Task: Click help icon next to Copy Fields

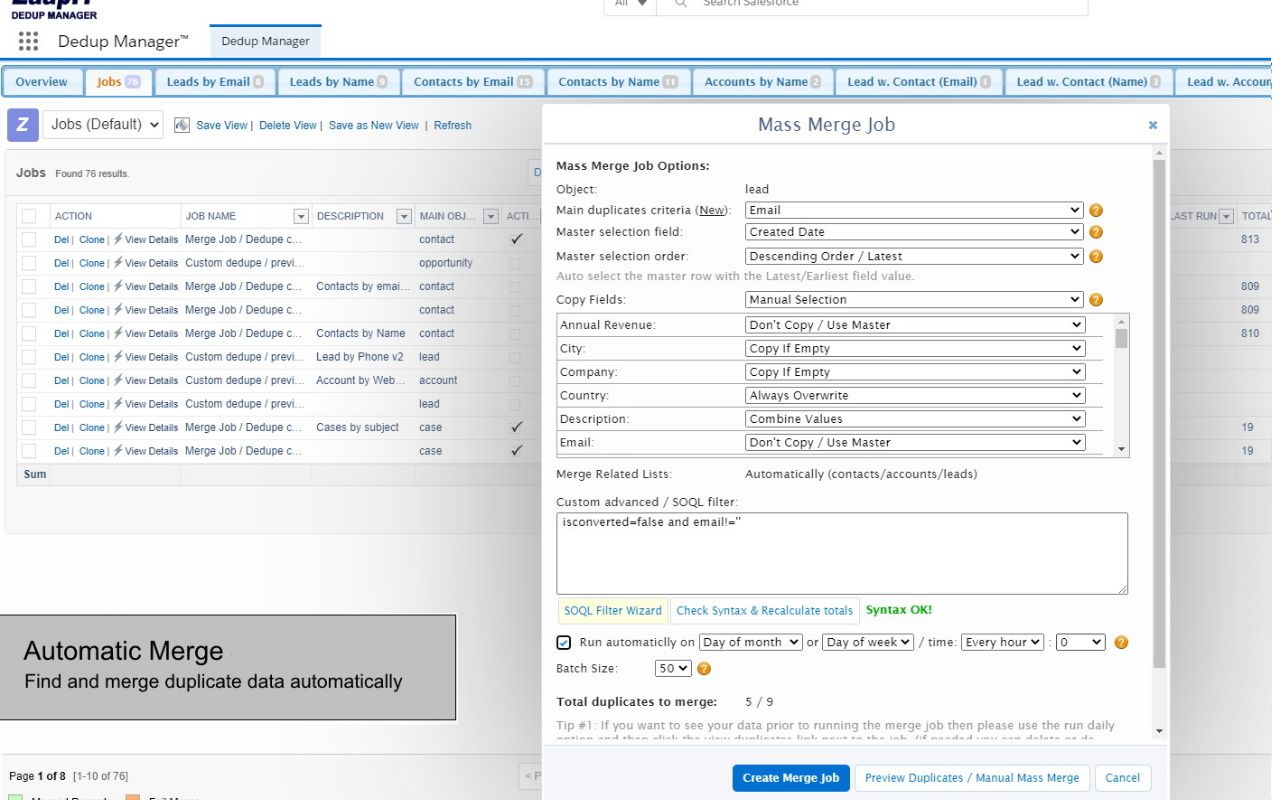Action: pyautogui.click(x=1096, y=299)
